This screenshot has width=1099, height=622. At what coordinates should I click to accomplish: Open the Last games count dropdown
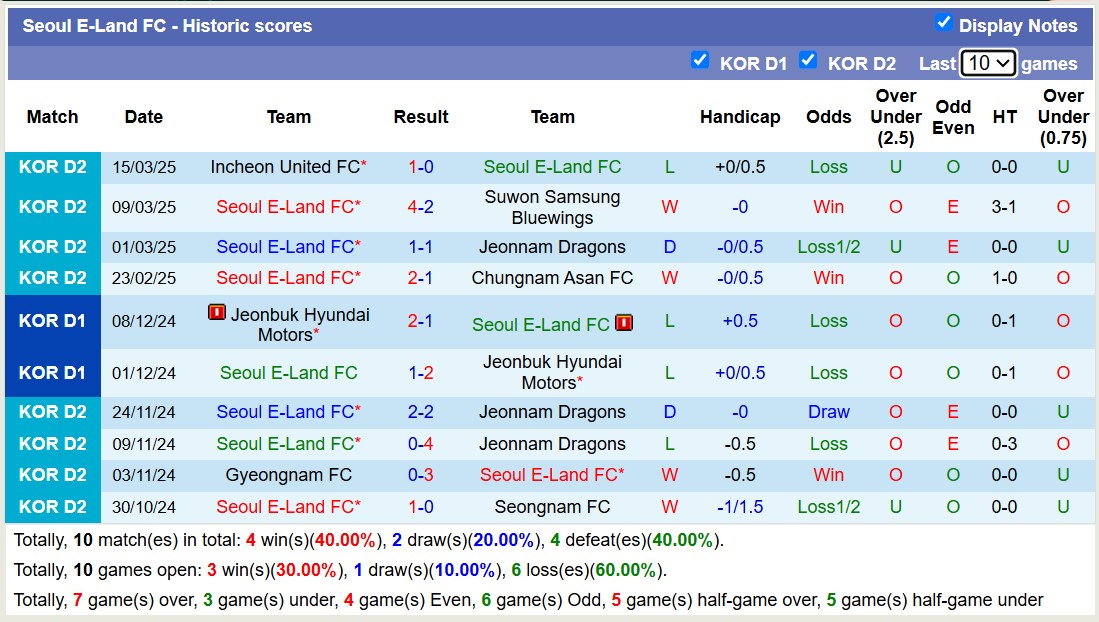tap(988, 62)
